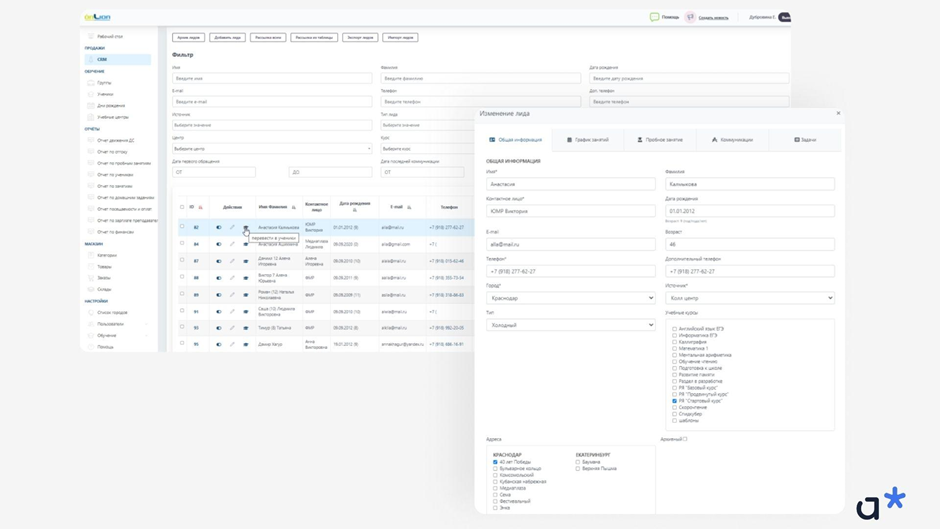This screenshot has width=940, height=529.
Task: Open the Источник dropdown showing Колл центр
Action: coord(749,298)
